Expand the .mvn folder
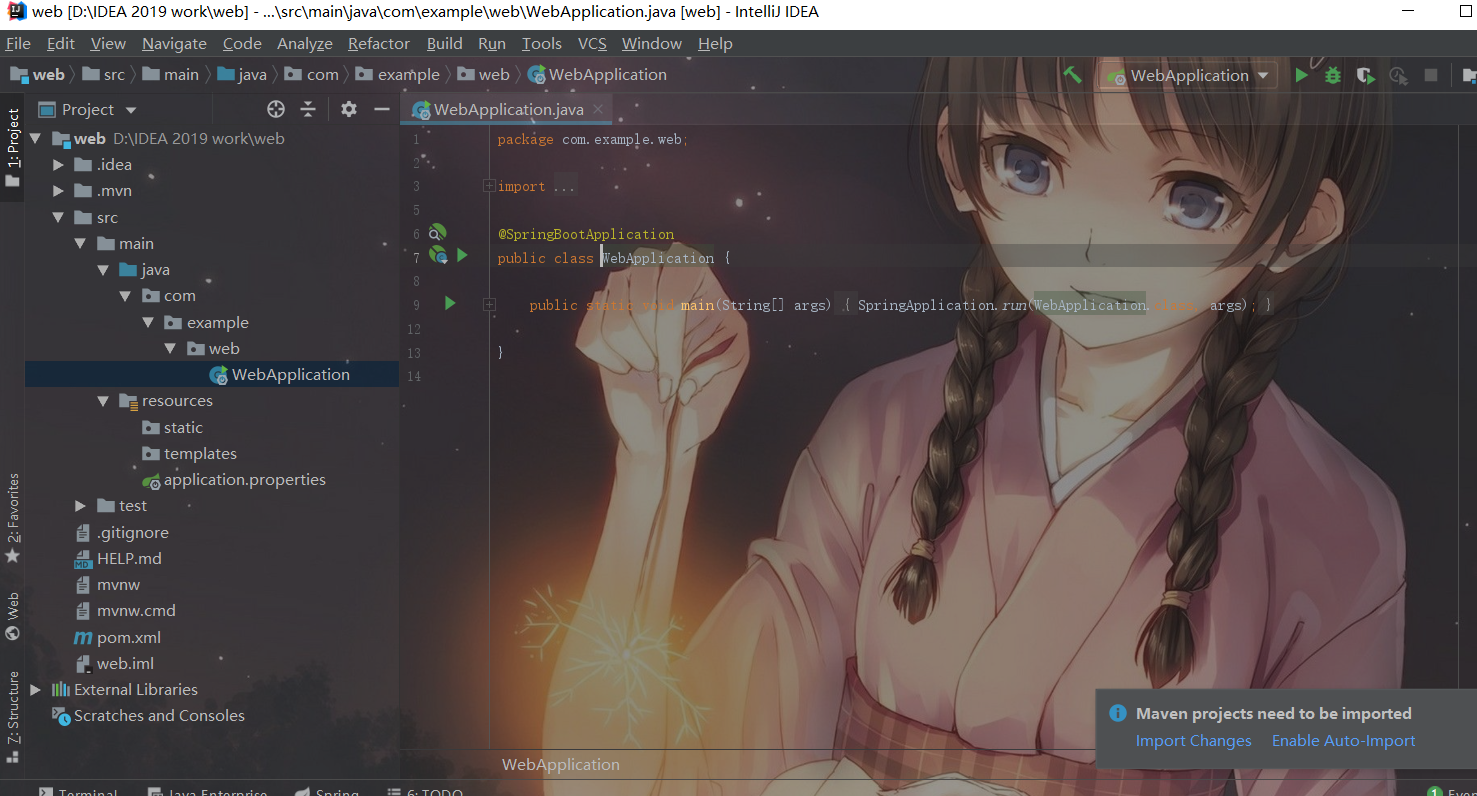1477x796 pixels. (x=58, y=191)
